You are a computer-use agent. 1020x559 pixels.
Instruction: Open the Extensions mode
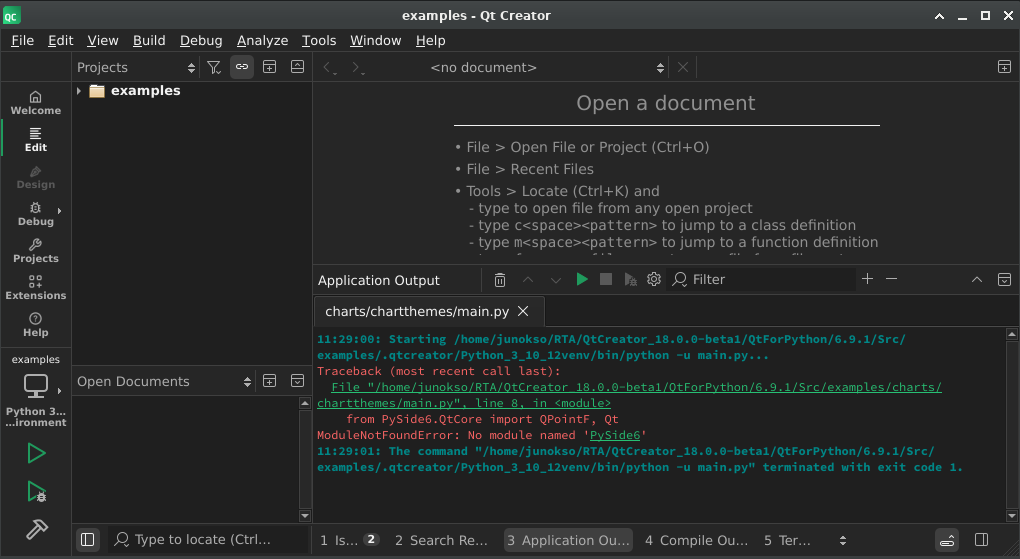click(36, 288)
